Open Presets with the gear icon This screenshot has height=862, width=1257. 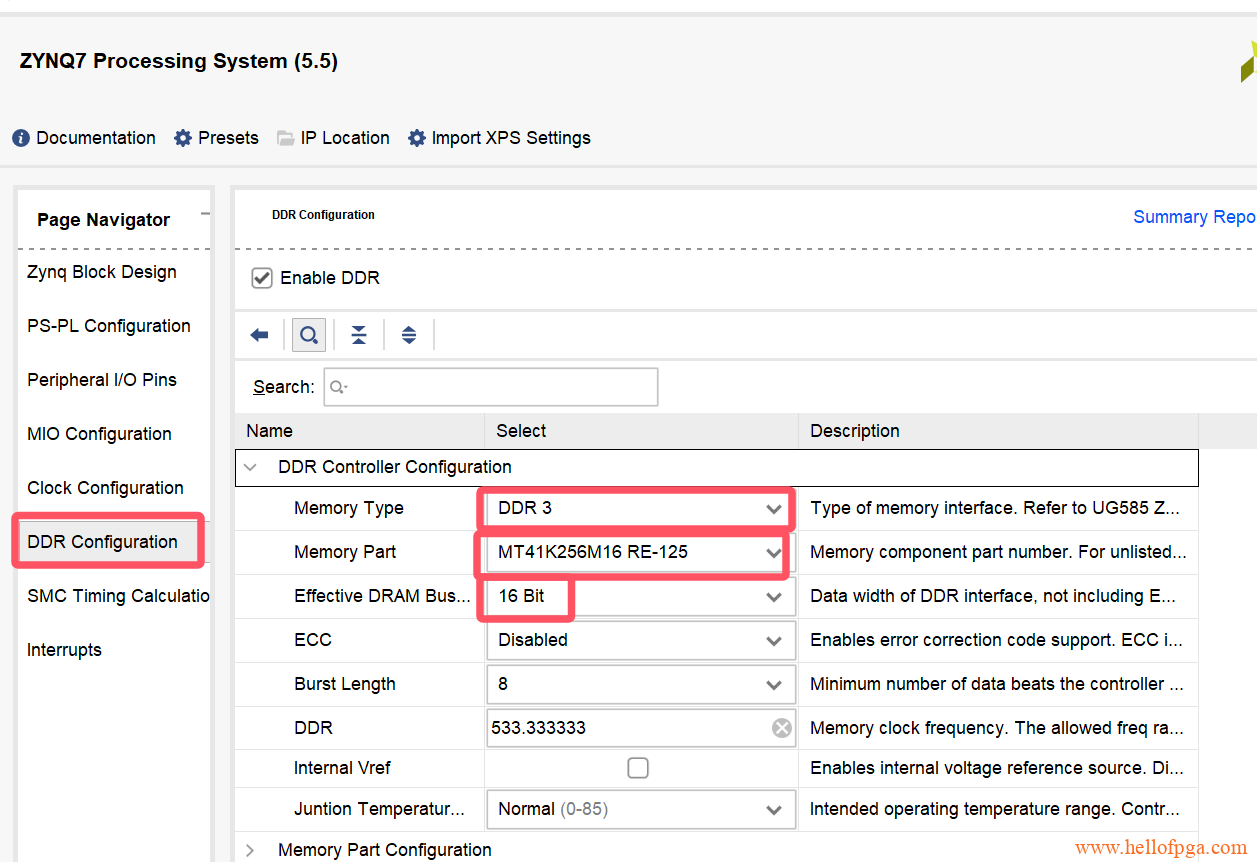pyautogui.click(x=183, y=138)
